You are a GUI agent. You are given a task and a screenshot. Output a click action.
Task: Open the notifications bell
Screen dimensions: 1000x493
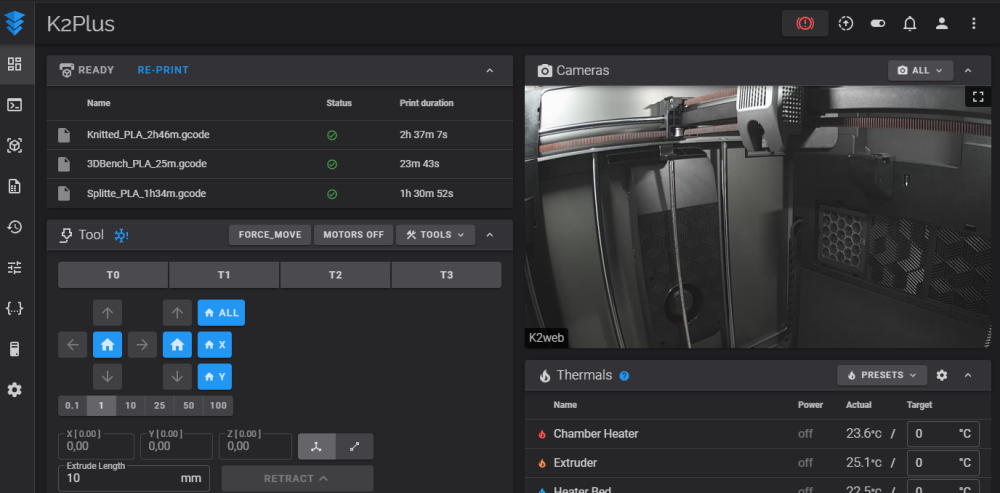(x=910, y=23)
